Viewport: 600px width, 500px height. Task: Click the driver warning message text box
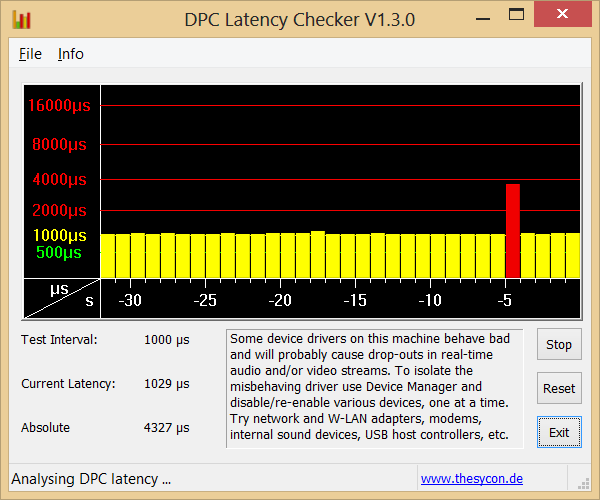click(375, 388)
